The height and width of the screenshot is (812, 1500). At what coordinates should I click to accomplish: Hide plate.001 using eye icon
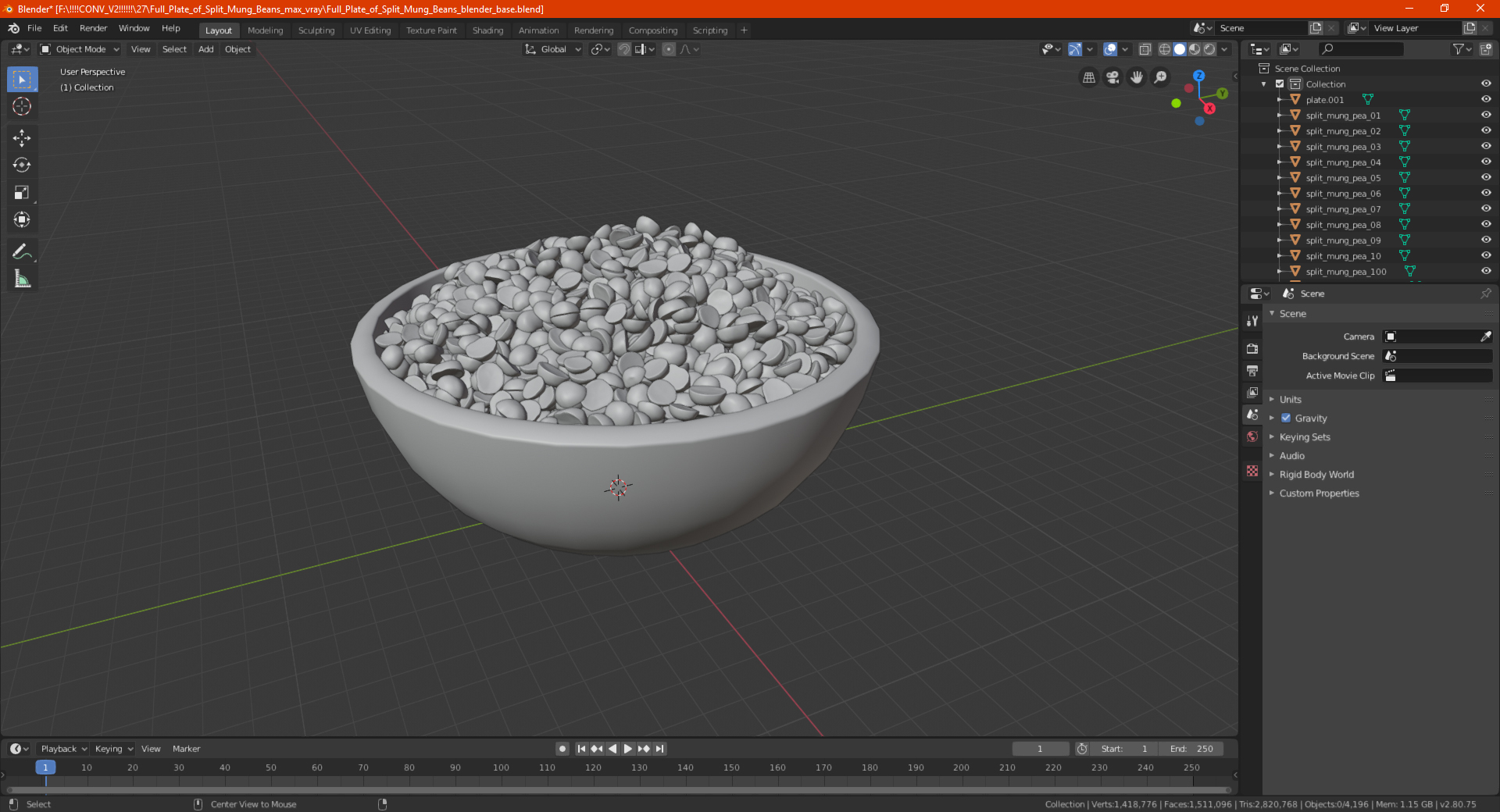[x=1486, y=99]
